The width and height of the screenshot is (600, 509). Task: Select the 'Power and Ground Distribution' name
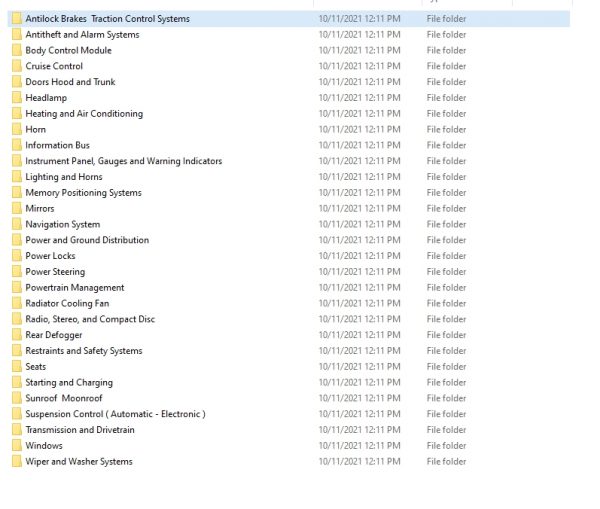click(x=87, y=240)
